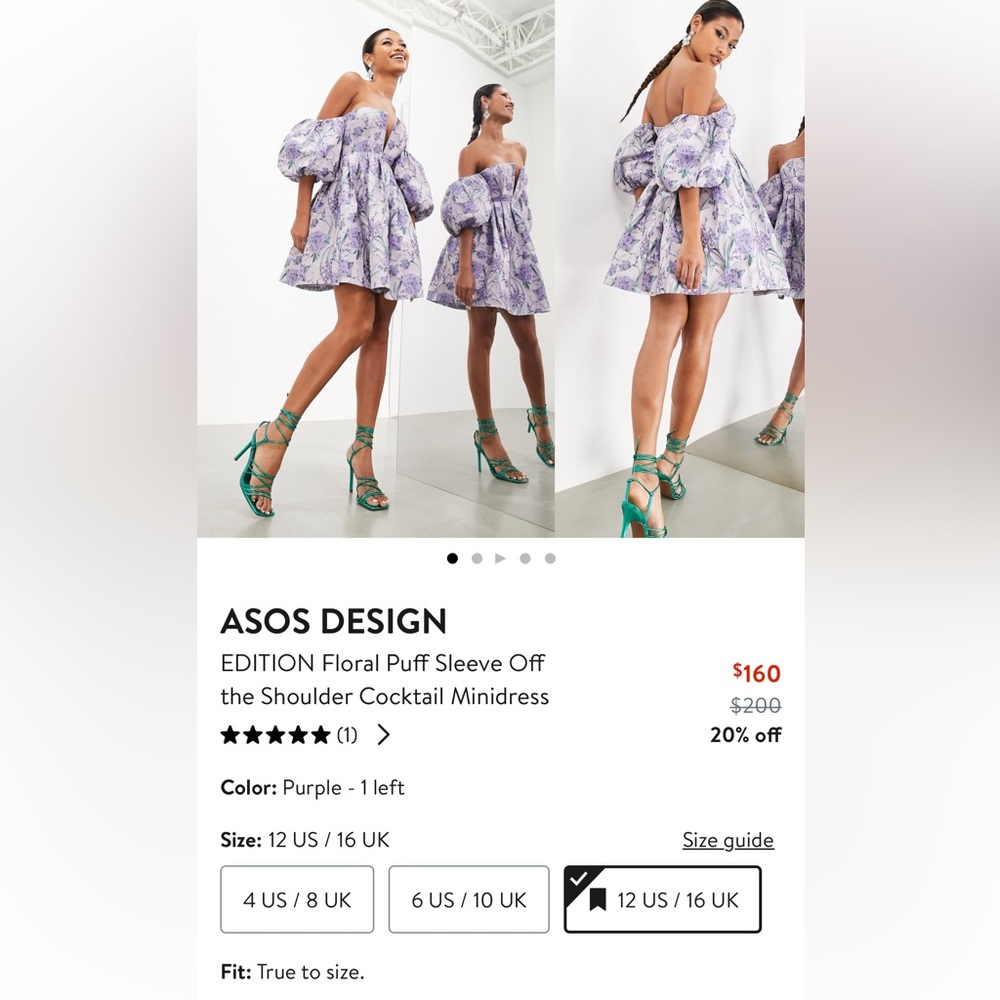Select size 12 US / 16 UK

coord(663,899)
